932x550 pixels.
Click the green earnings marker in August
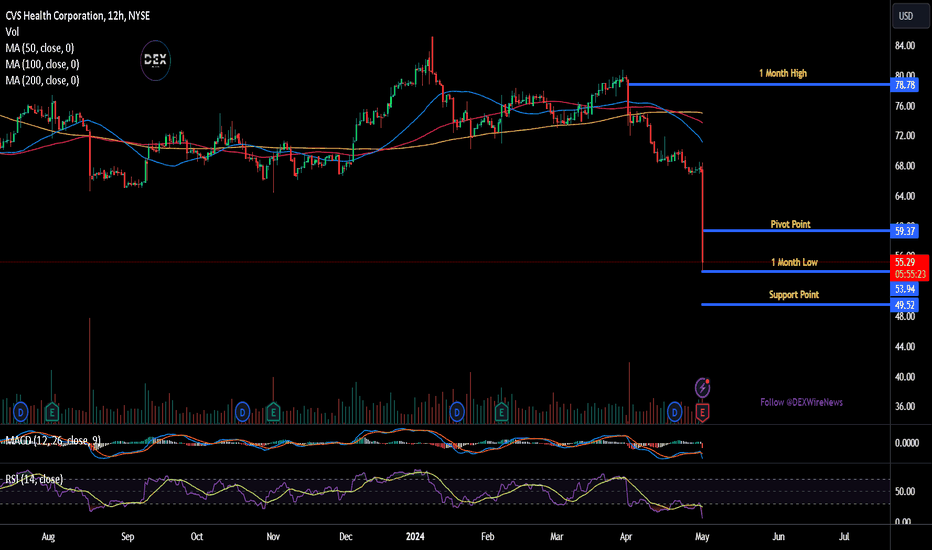(x=52, y=411)
